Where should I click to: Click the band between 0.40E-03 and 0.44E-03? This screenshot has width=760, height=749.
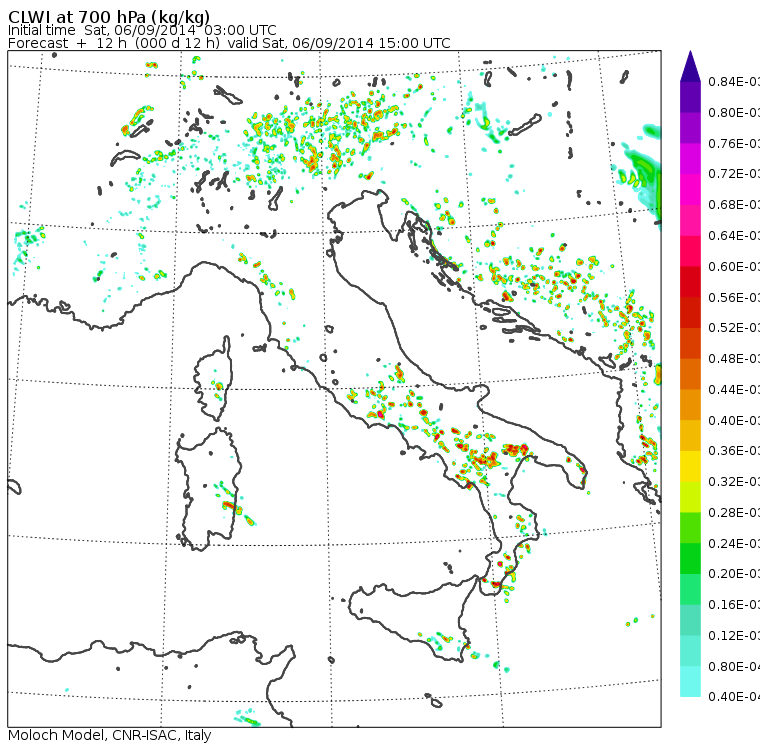pyautogui.click(x=690, y=405)
